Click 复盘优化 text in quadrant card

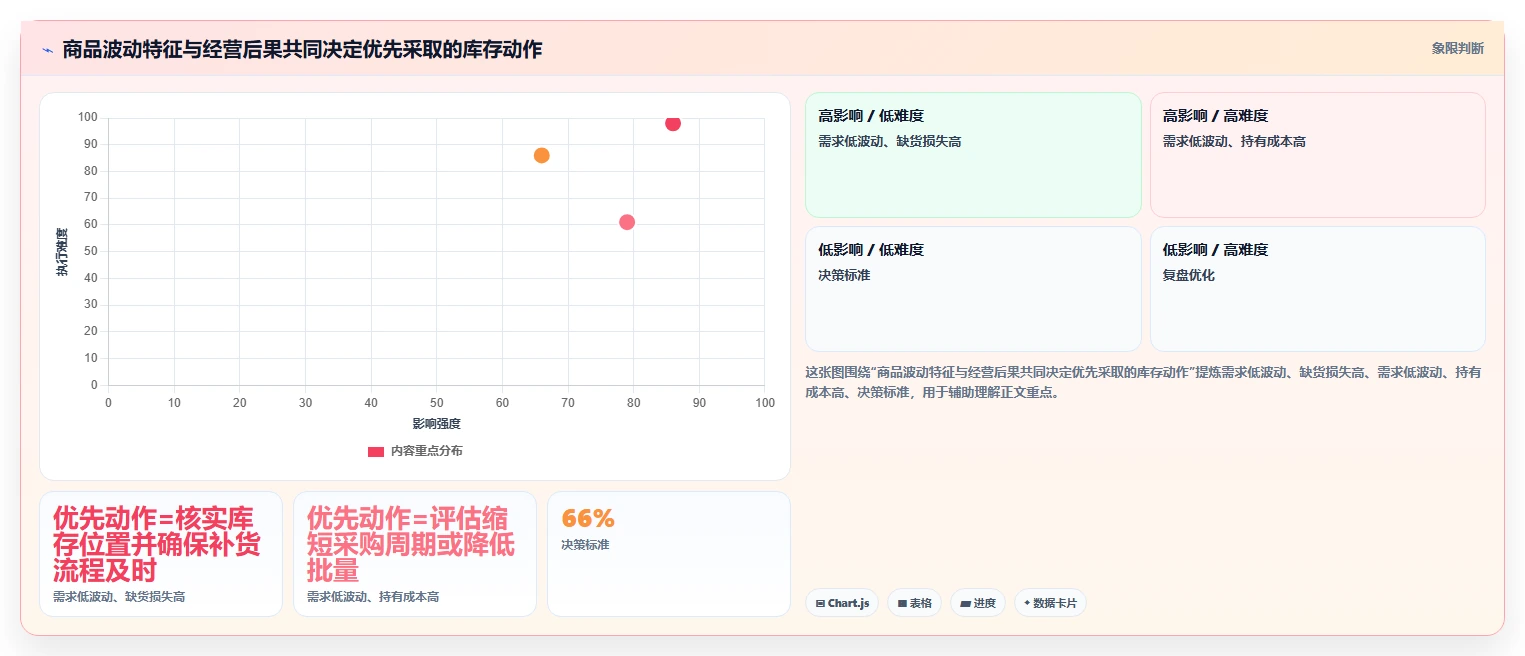1188,275
